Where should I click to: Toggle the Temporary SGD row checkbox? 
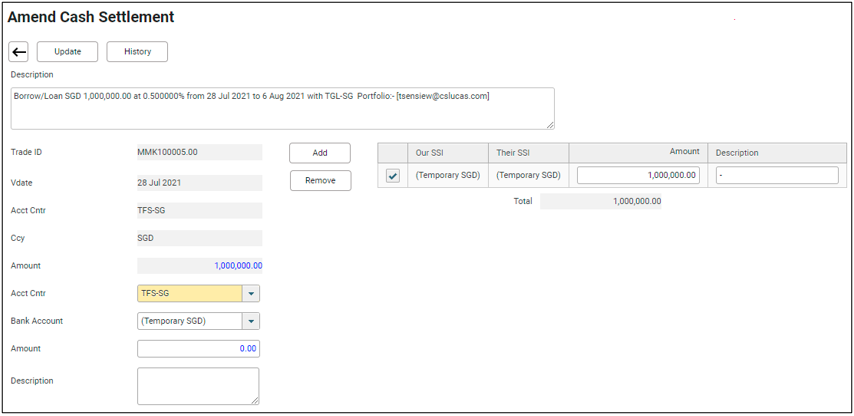click(393, 176)
